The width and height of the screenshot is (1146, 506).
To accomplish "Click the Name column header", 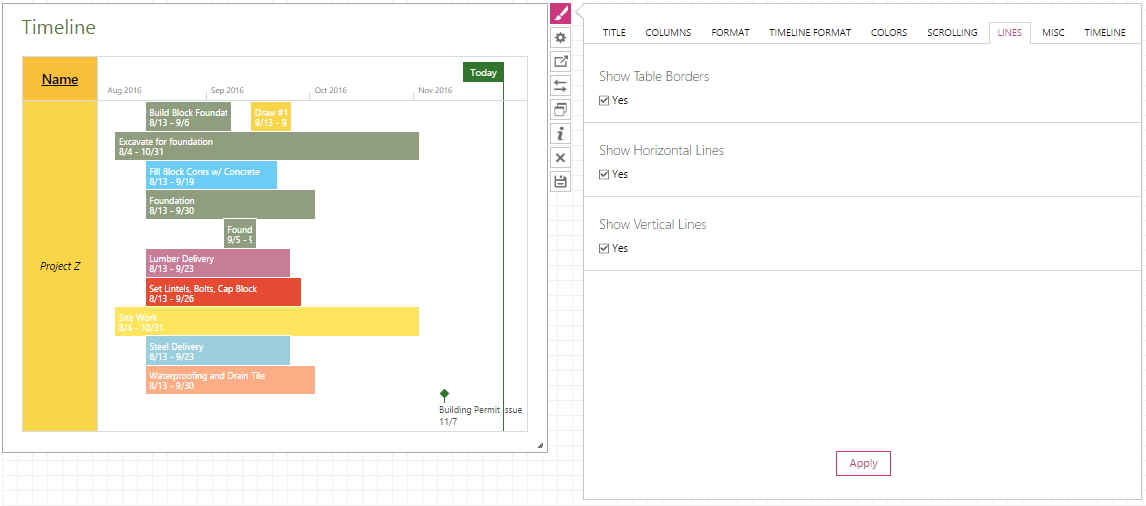I will pos(60,79).
